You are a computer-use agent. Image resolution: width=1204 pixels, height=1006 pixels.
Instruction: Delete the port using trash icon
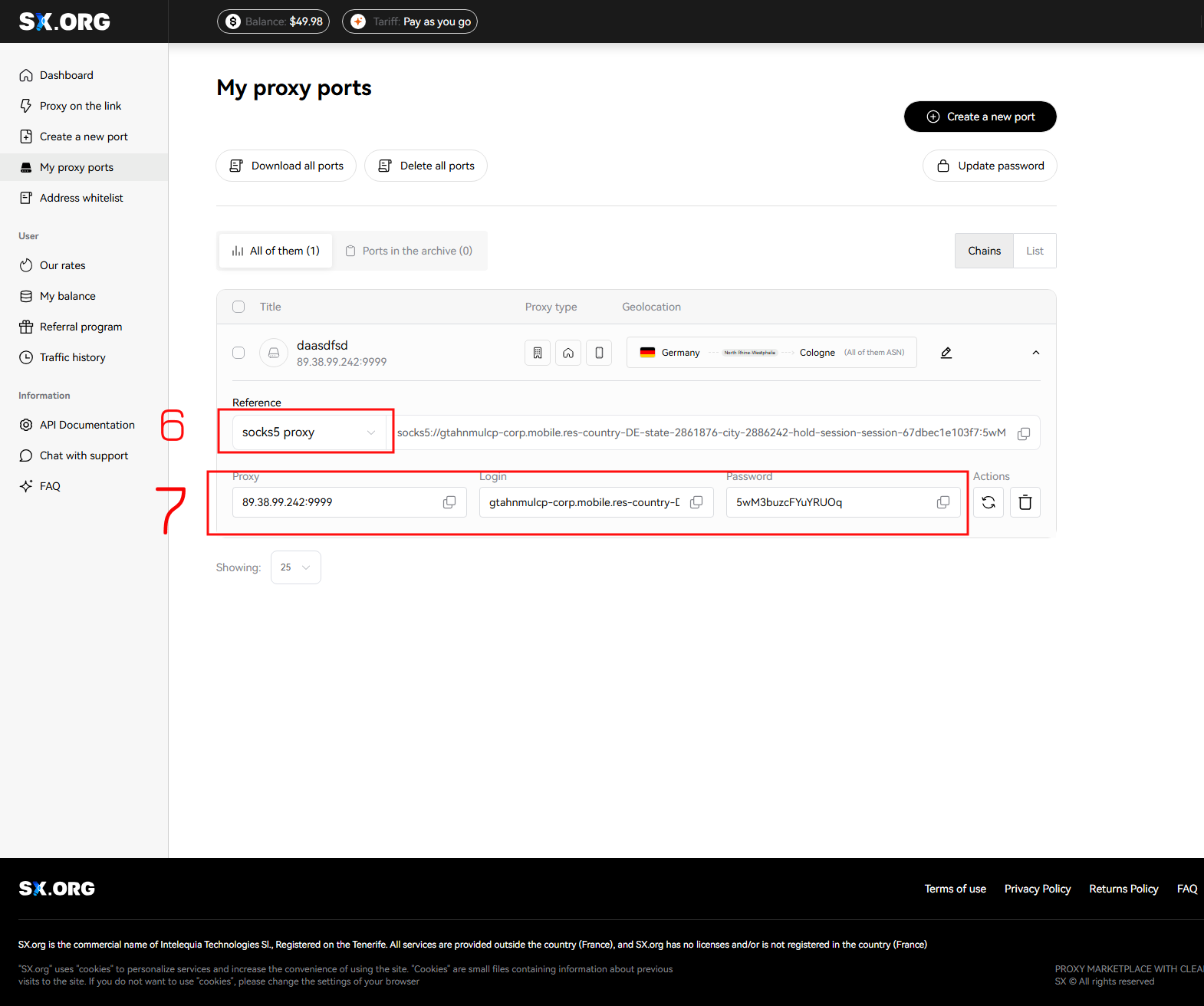[x=1025, y=502]
